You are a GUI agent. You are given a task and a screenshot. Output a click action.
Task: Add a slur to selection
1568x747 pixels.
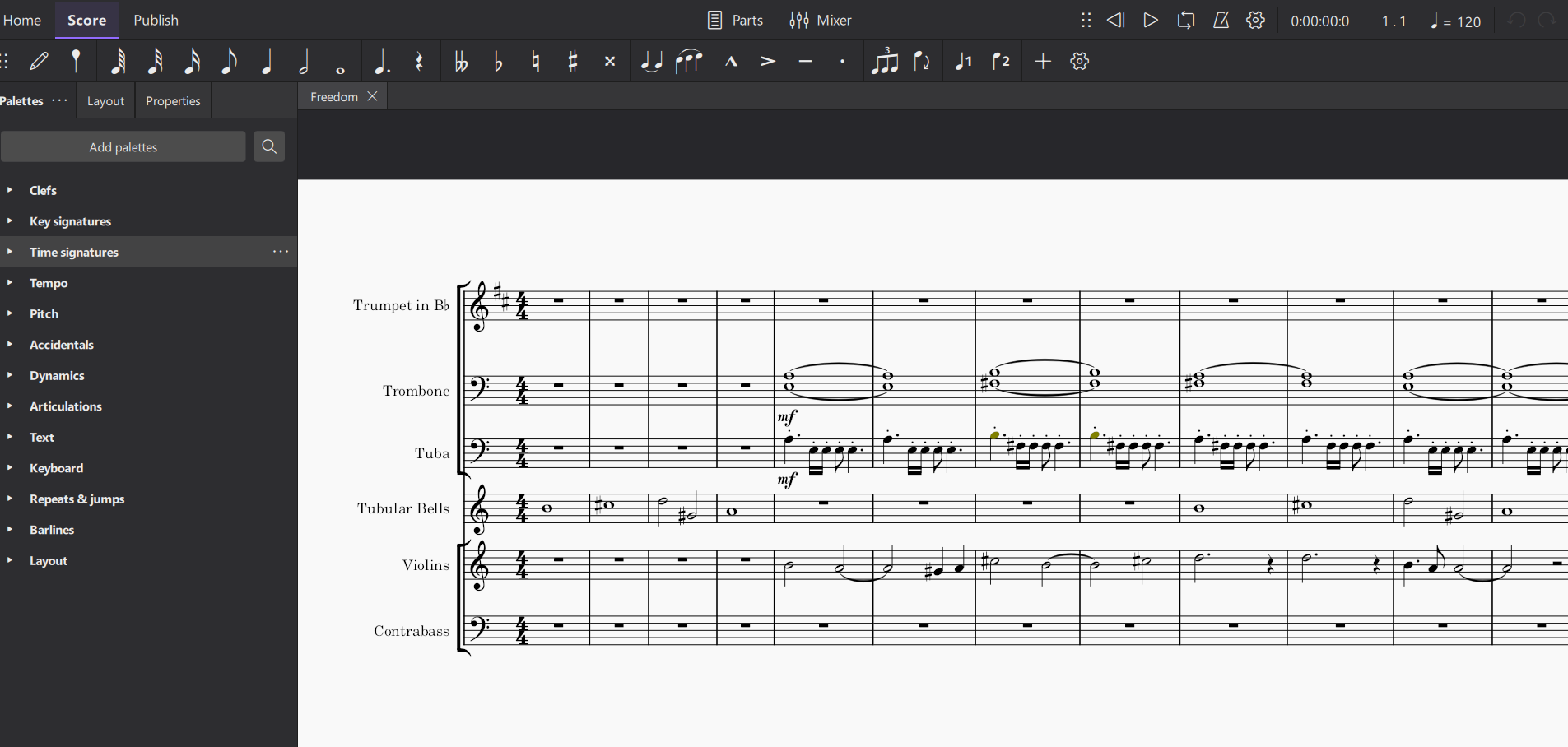tap(689, 61)
